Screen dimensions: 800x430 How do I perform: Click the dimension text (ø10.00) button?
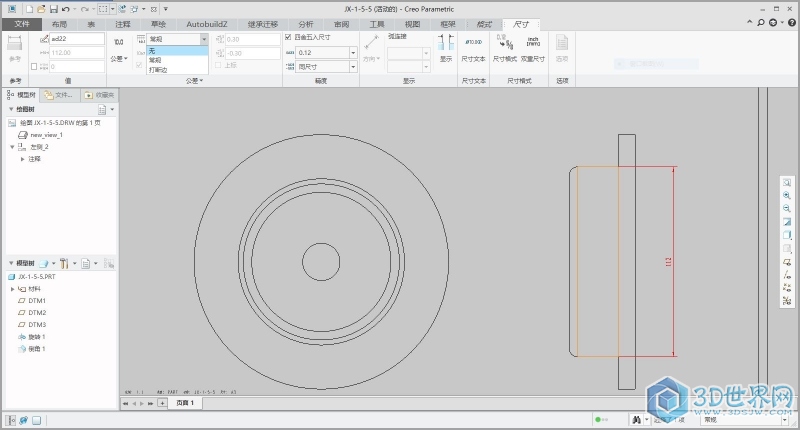[x=473, y=49]
